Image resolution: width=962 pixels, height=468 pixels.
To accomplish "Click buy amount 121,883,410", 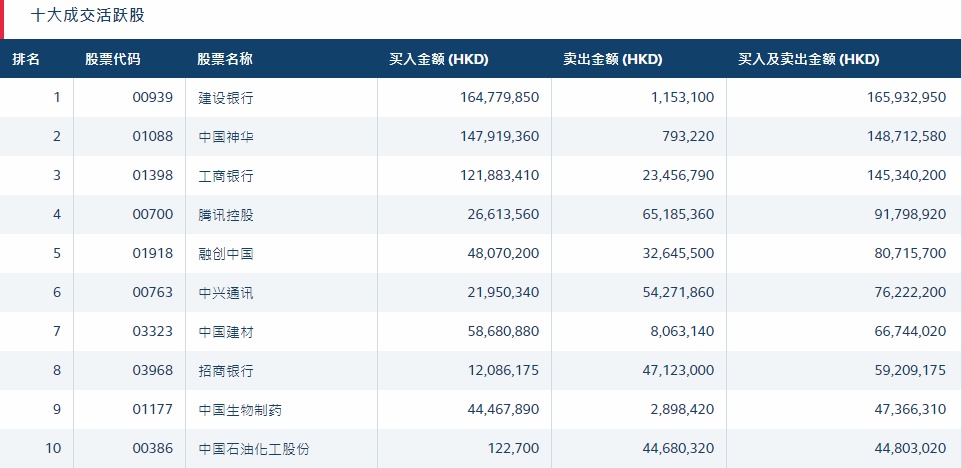I will tap(499, 175).
